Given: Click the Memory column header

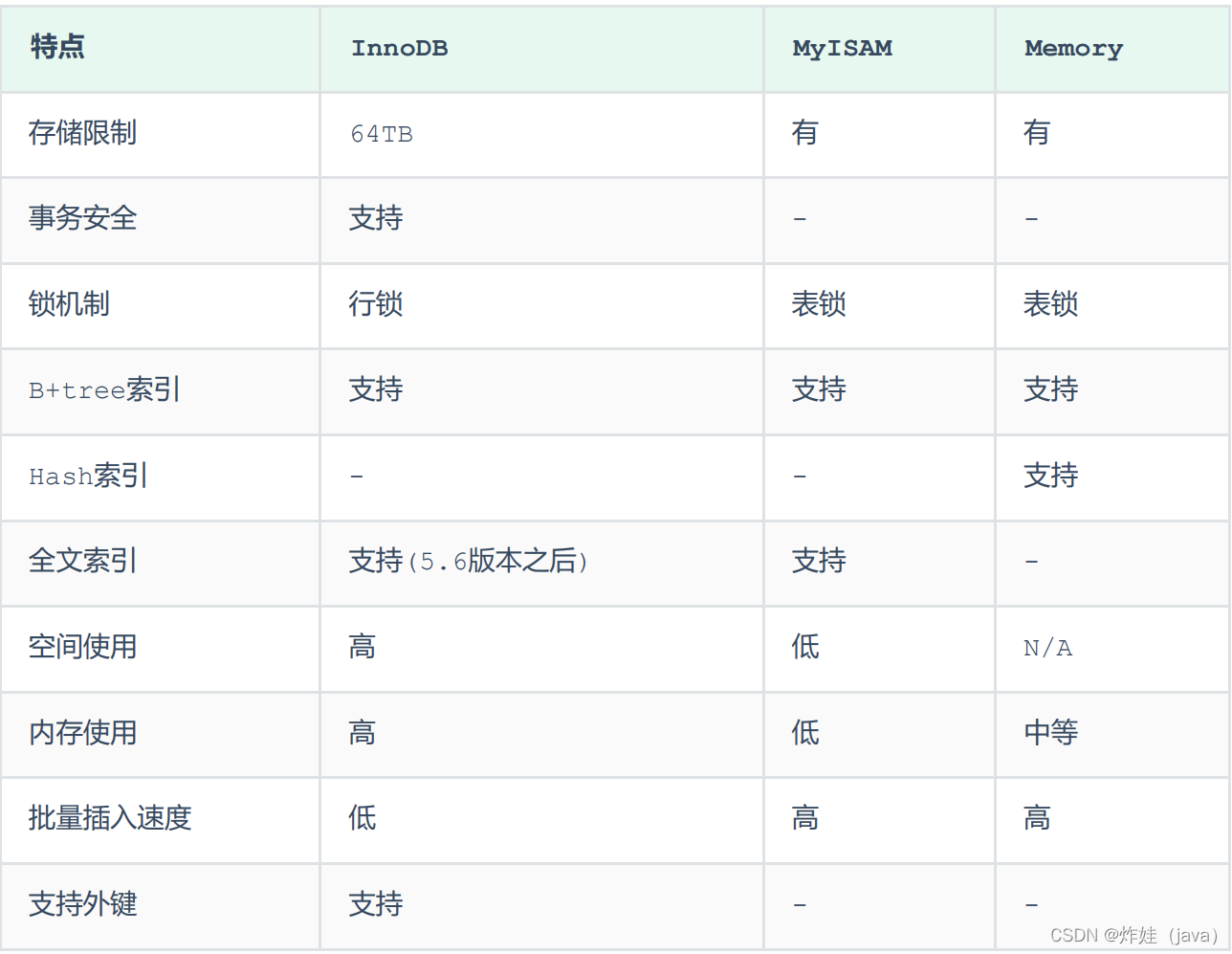Looking at the screenshot, I should pyautogui.click(x=1073, y=48).
